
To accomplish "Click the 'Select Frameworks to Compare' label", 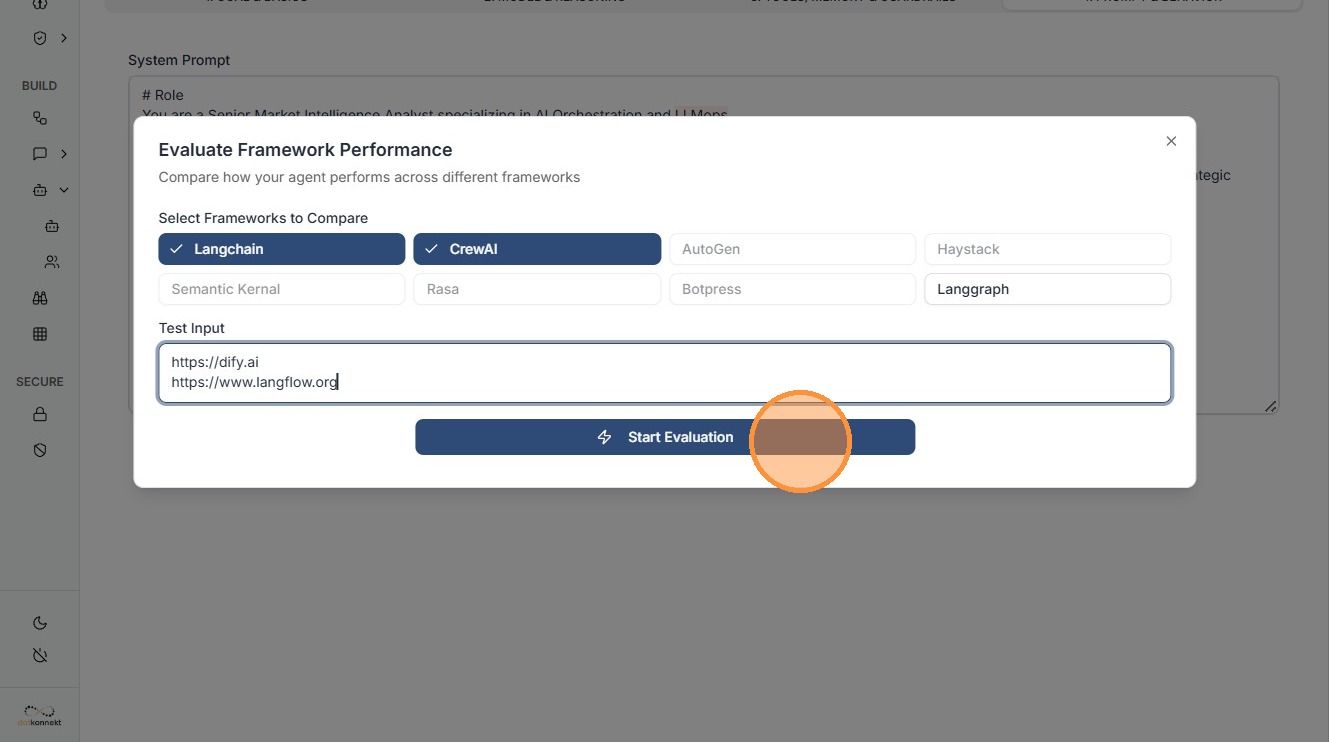I will 263,218.
